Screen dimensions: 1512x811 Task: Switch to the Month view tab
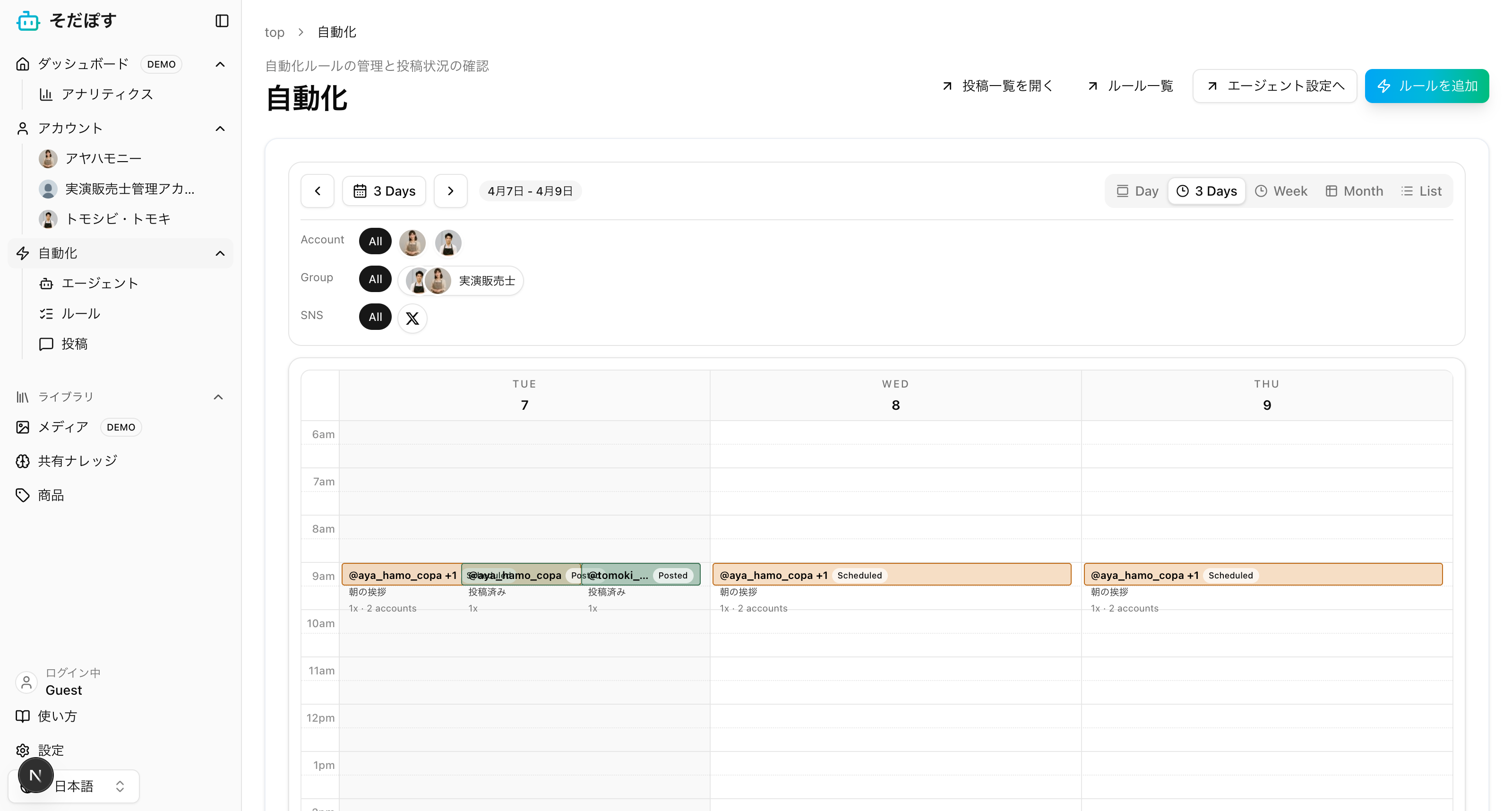(x=1354, y=191)
